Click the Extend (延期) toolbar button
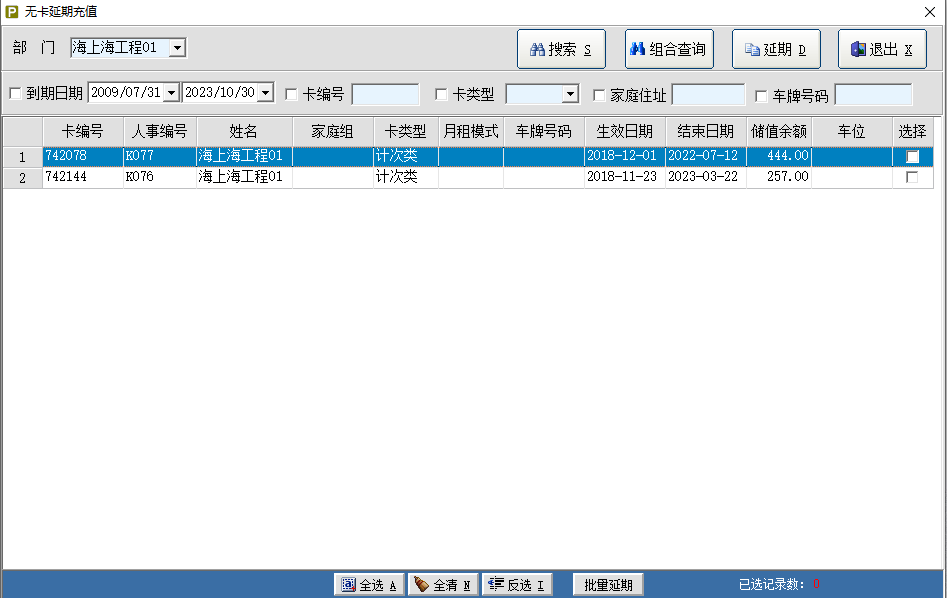The height and width of the screenshot is (598, 947). [x=776, y=49]
